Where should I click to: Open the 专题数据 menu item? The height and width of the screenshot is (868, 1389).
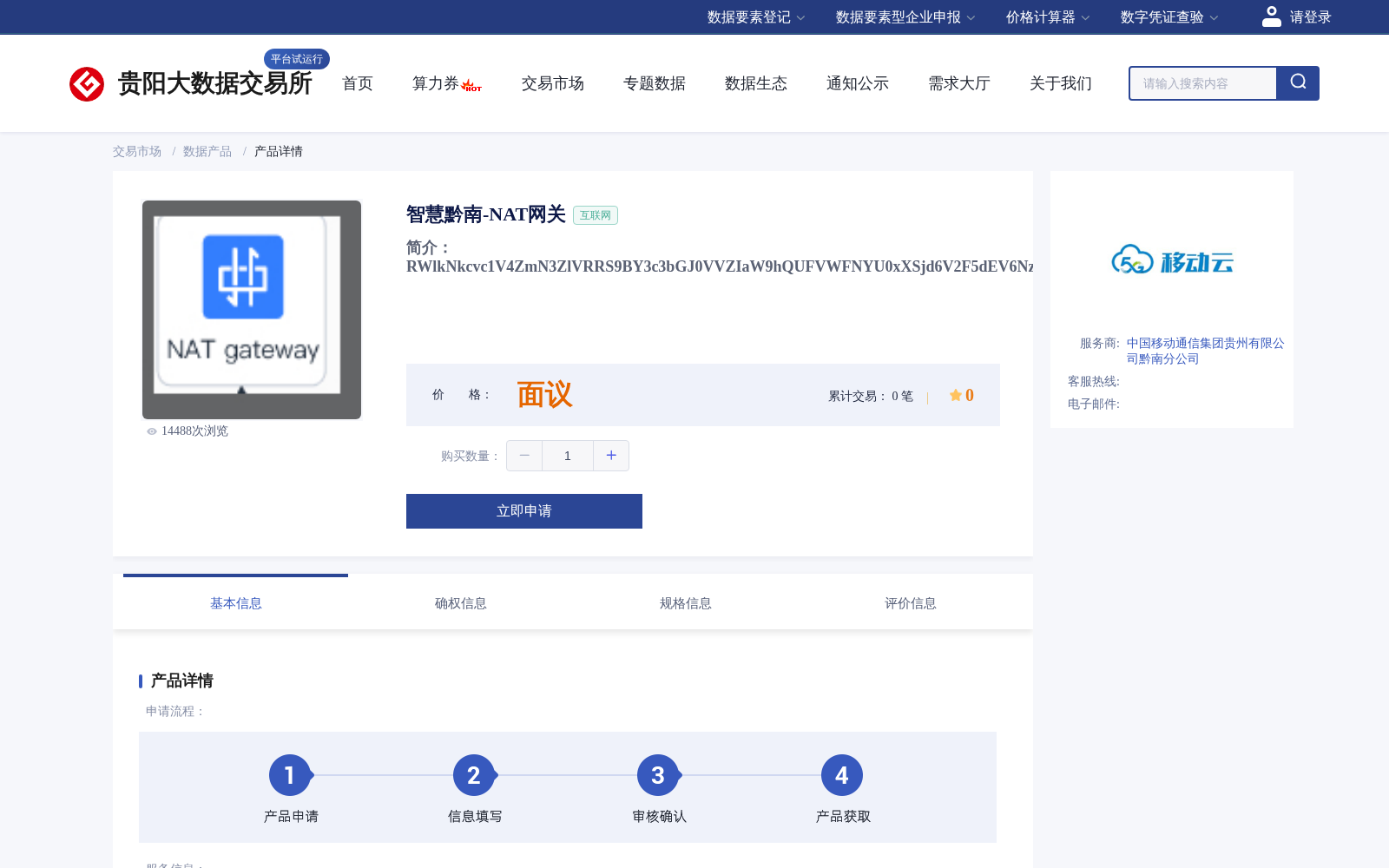655,83
